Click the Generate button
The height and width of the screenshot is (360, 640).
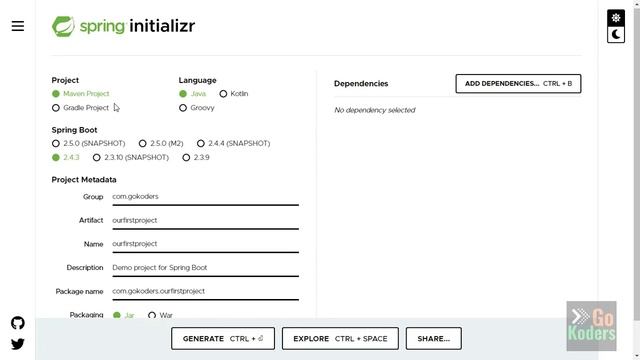223,338
